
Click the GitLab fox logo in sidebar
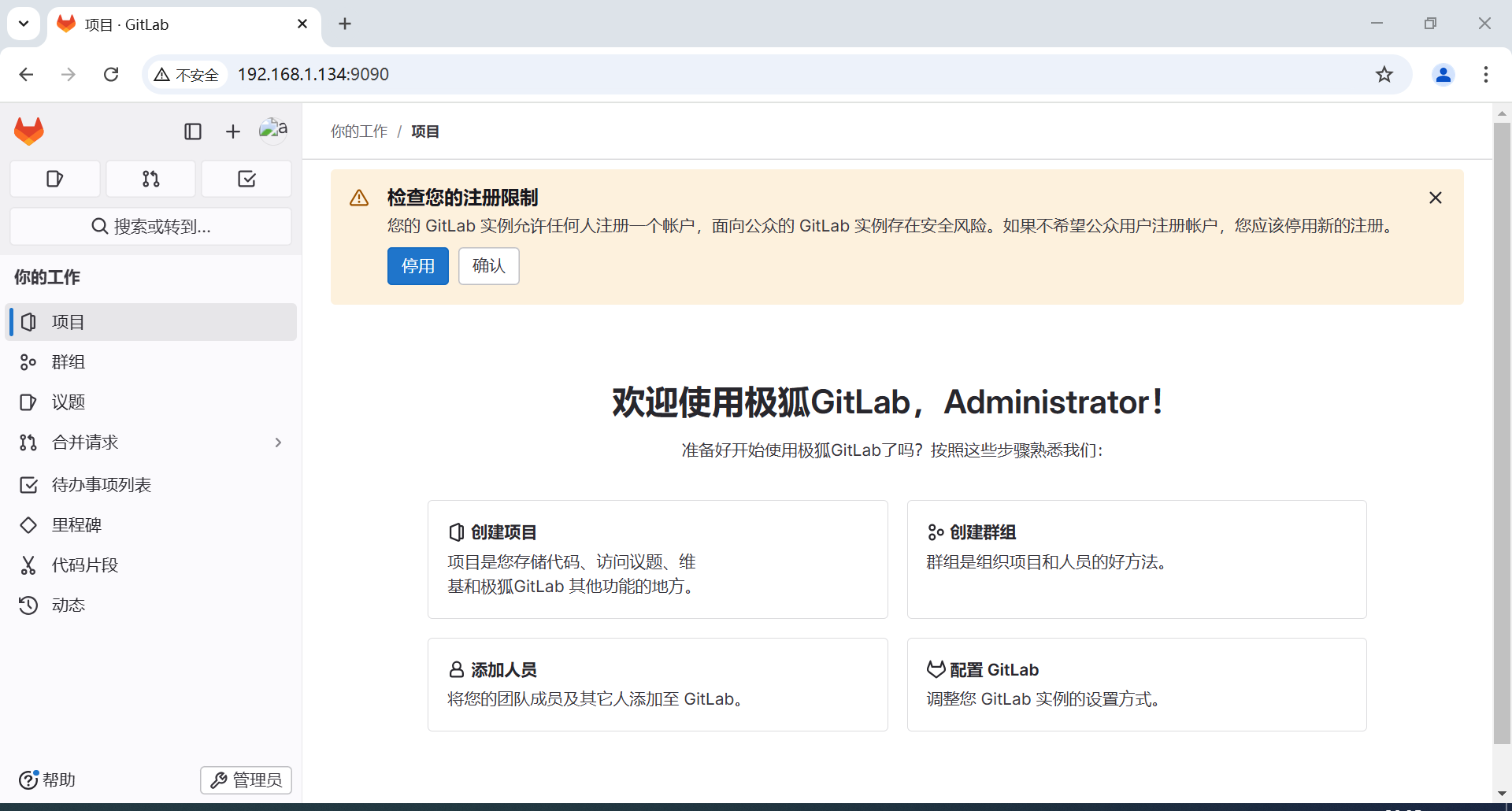[x=29, y=131]
